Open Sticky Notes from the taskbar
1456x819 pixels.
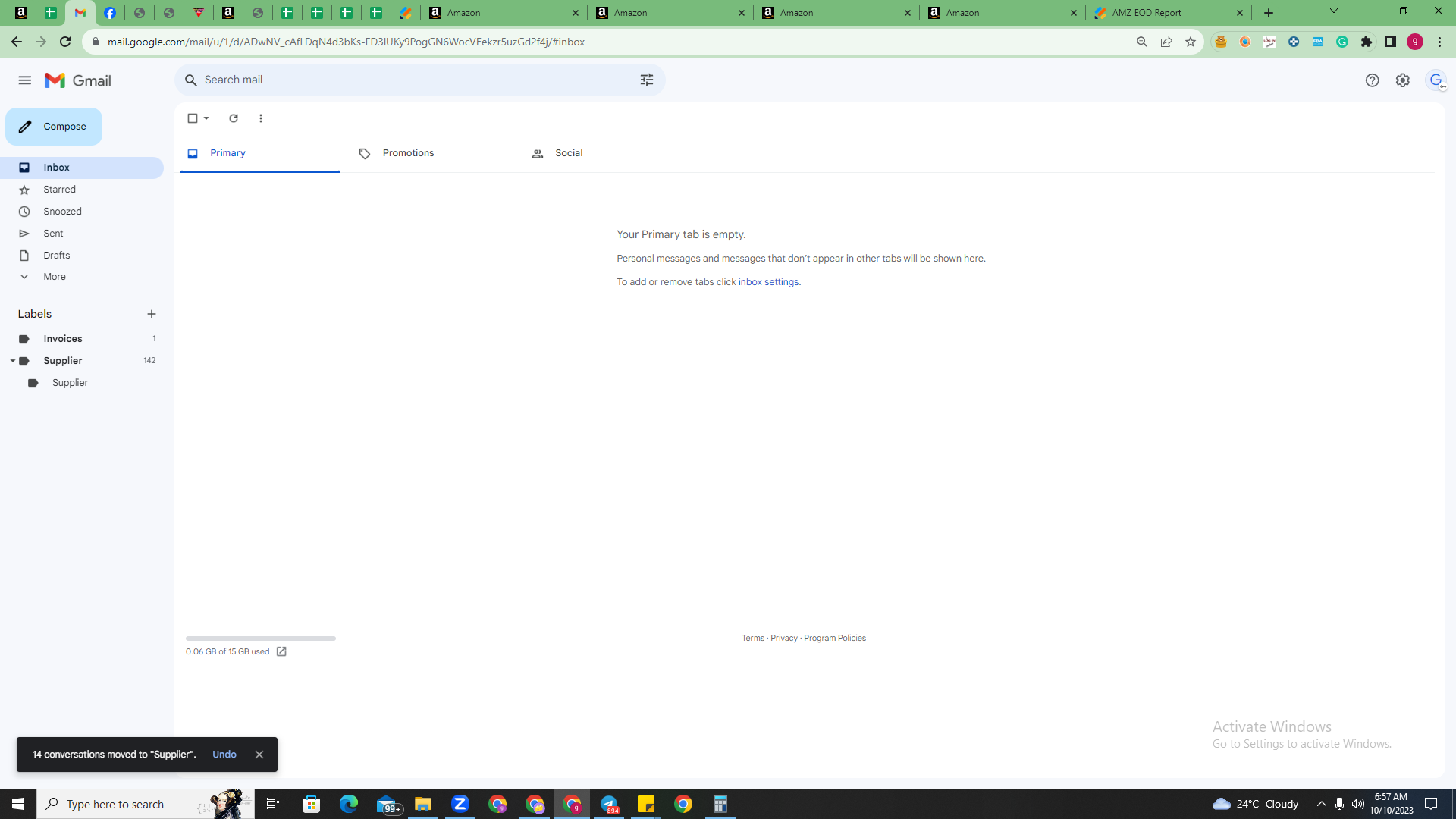[646, 804]
